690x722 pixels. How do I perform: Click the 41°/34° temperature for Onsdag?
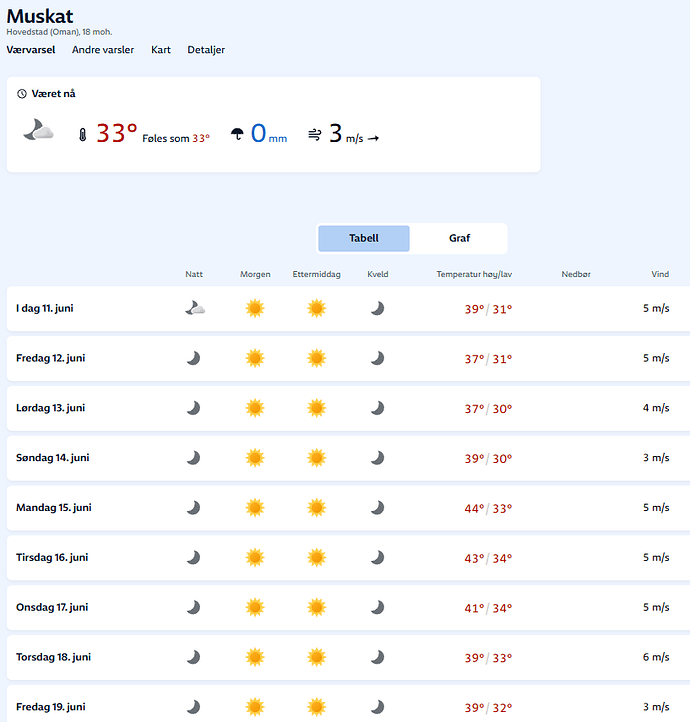488,608
